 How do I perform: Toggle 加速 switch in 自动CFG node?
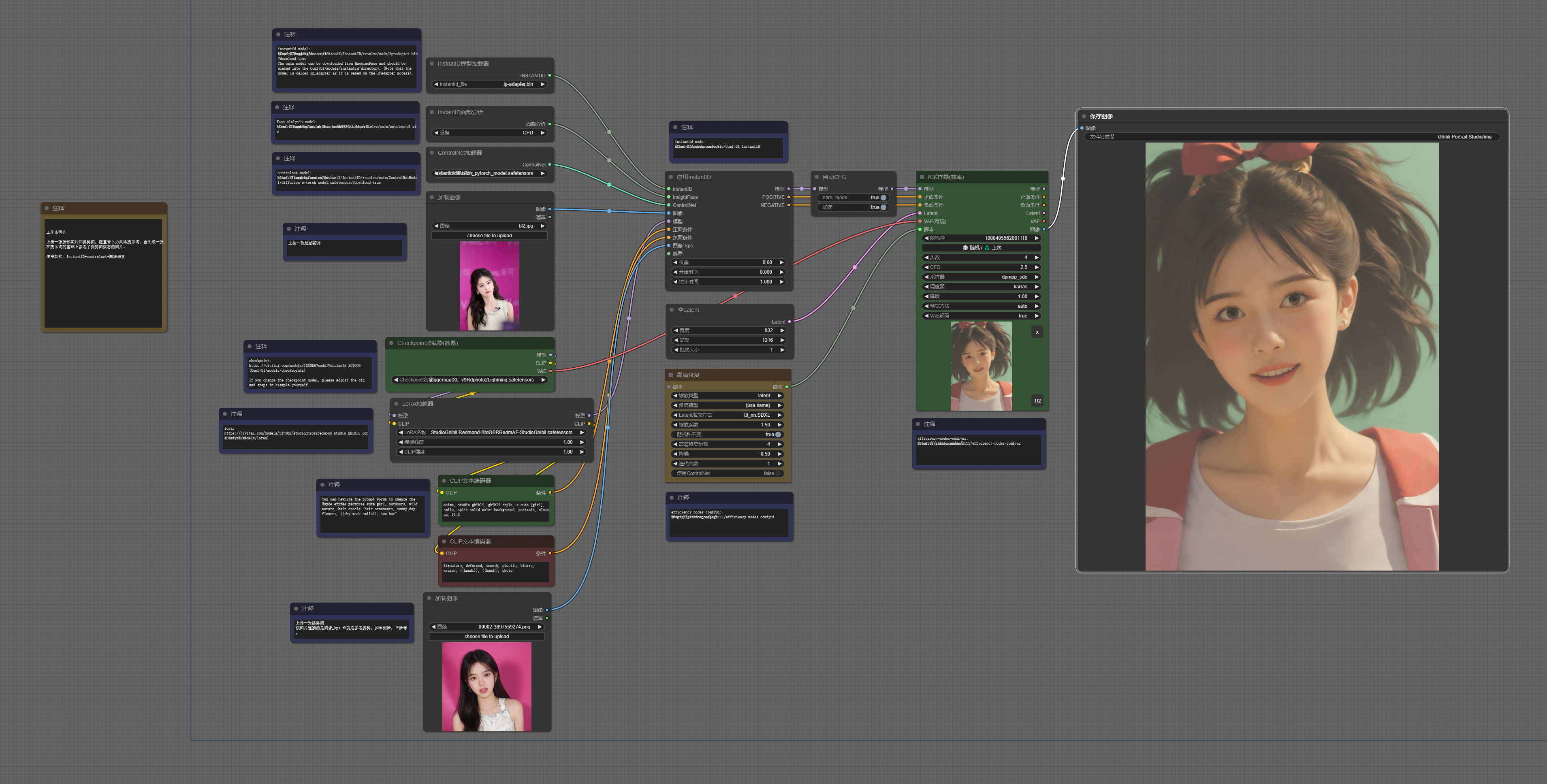(x=883, y=207)
